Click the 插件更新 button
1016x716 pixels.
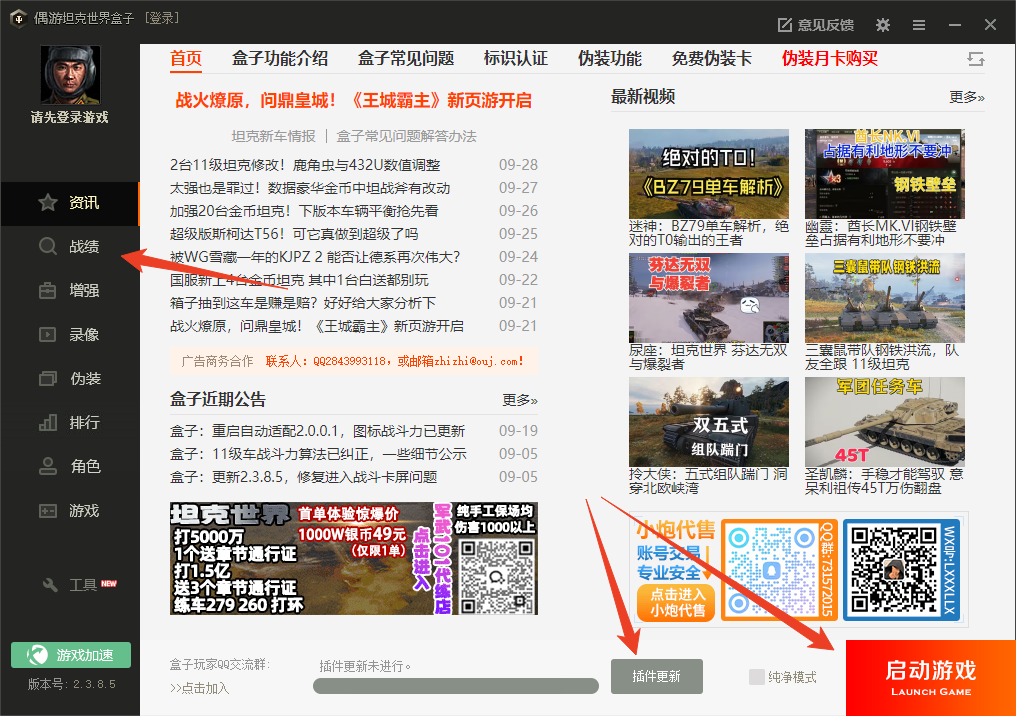pos(656,677)
